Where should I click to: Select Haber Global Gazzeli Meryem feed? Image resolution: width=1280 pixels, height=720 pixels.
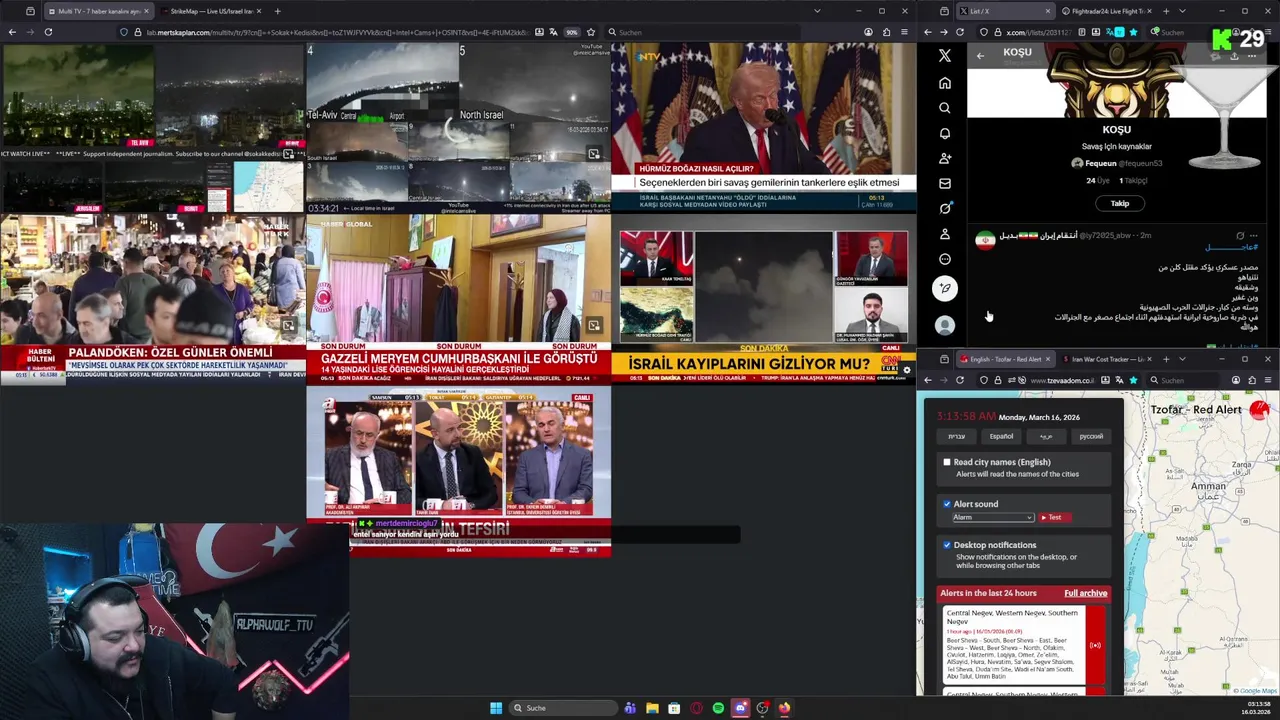(x=458, y=299)
